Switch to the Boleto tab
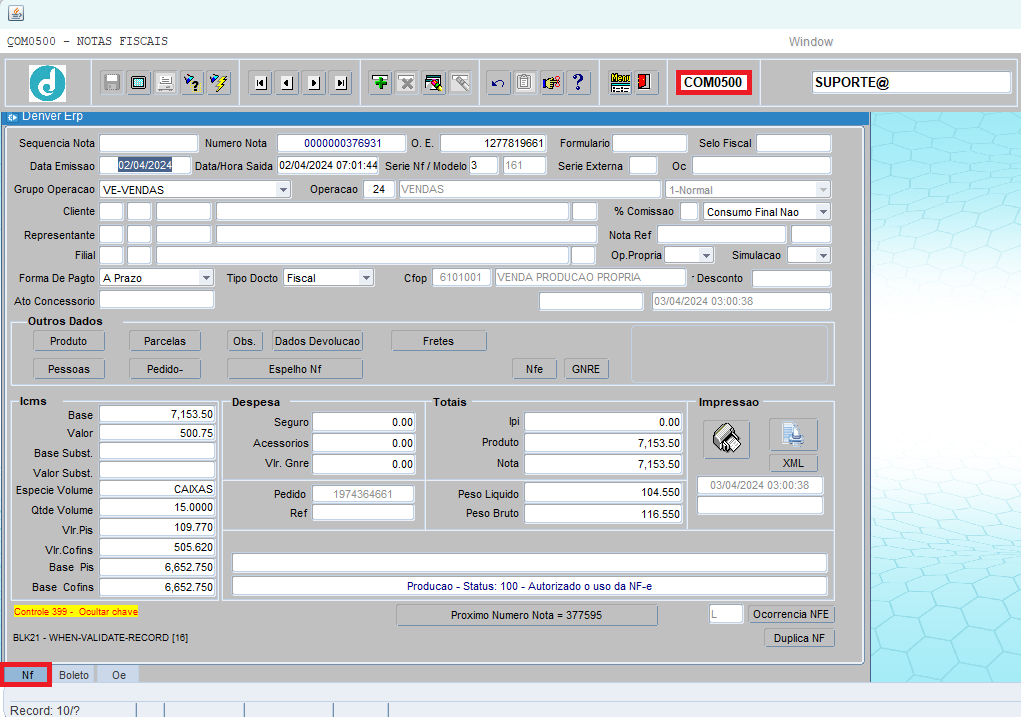 pos(74,675)
